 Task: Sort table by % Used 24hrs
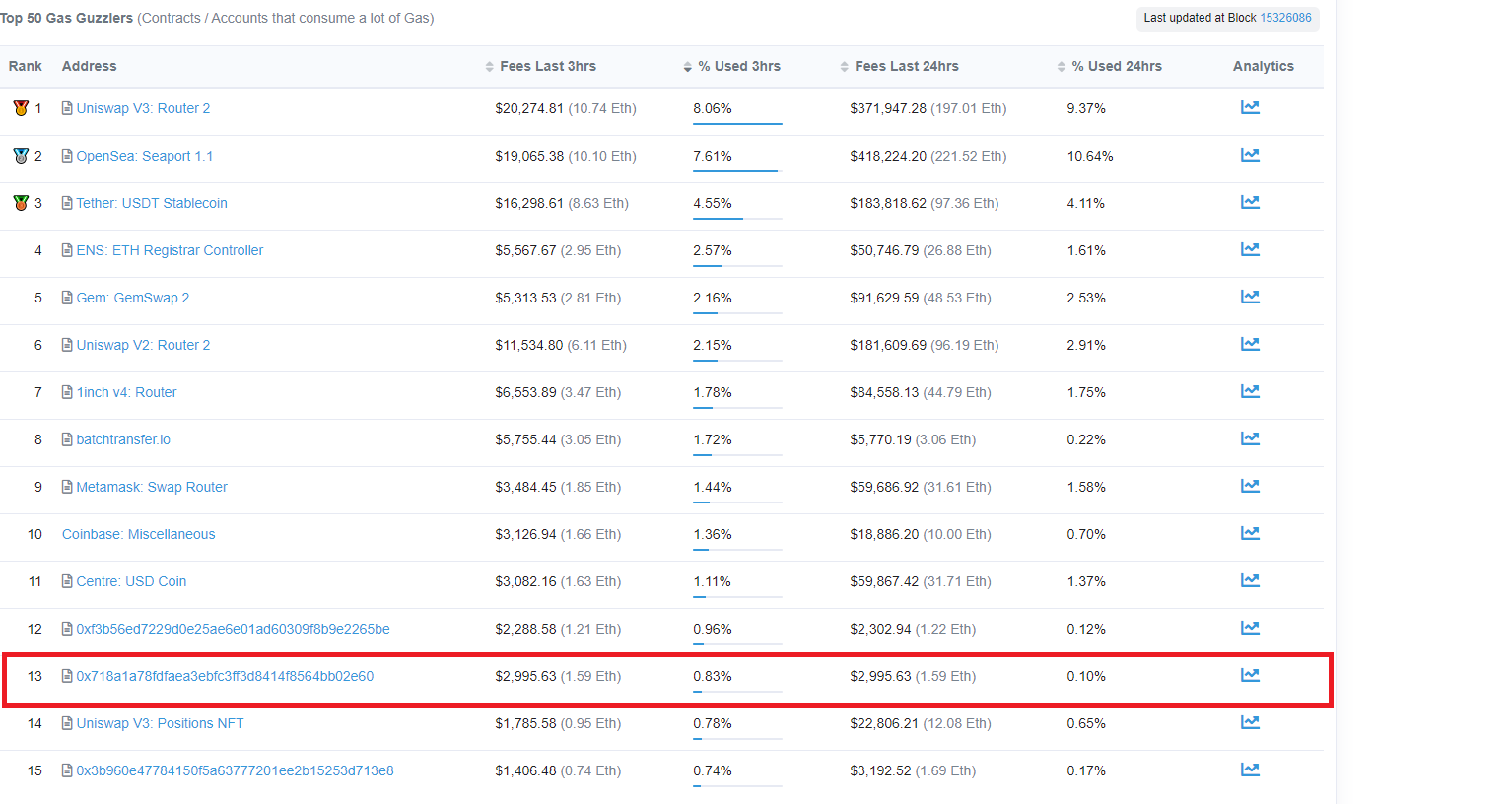1109,66
